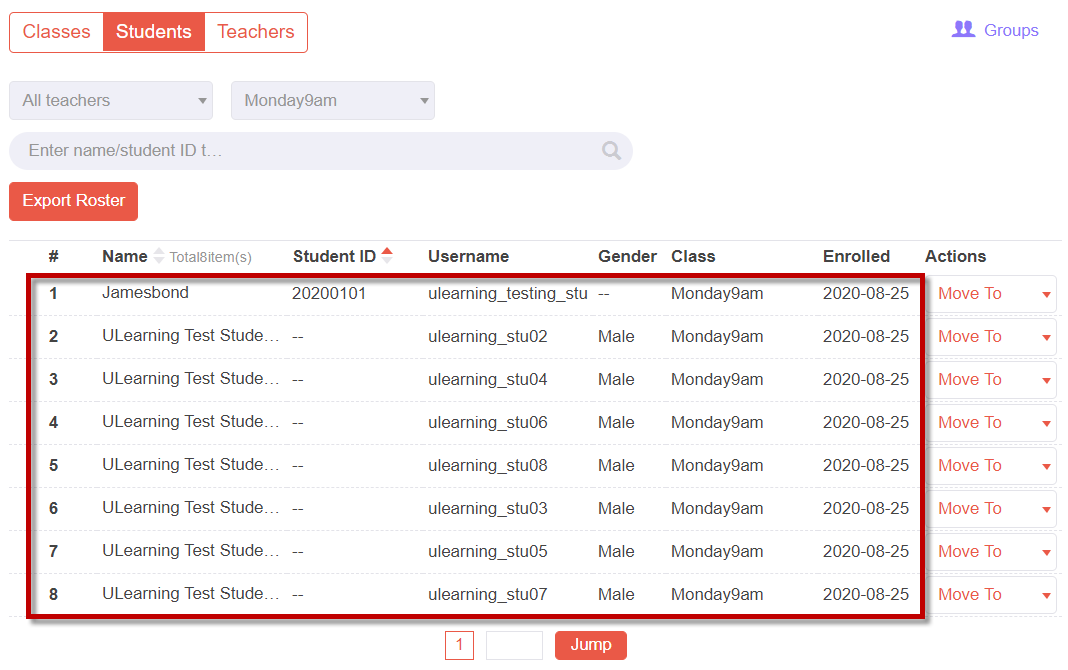Expand Move To arrow for ulearning_stu08 row

(1046, 467)
